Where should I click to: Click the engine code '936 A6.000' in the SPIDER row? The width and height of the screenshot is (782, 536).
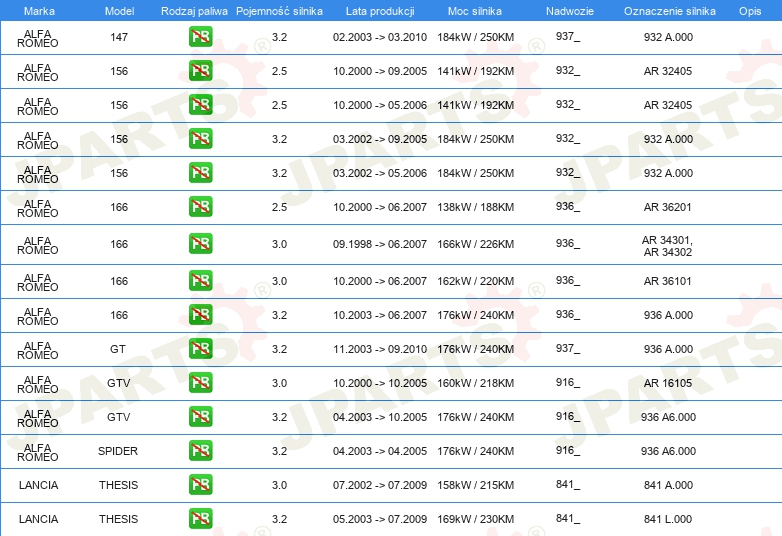668,451
